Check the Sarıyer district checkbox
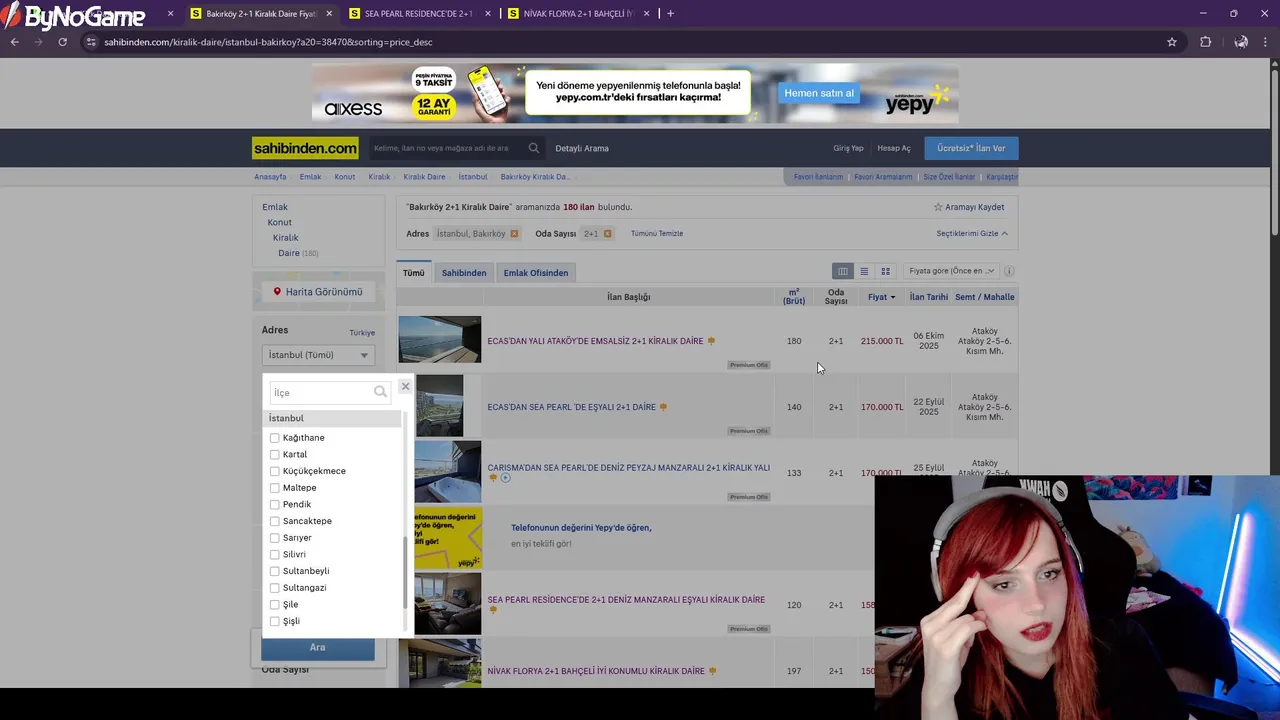The width and height of the screenshot is (1280, 720). [x=275, y=538]
